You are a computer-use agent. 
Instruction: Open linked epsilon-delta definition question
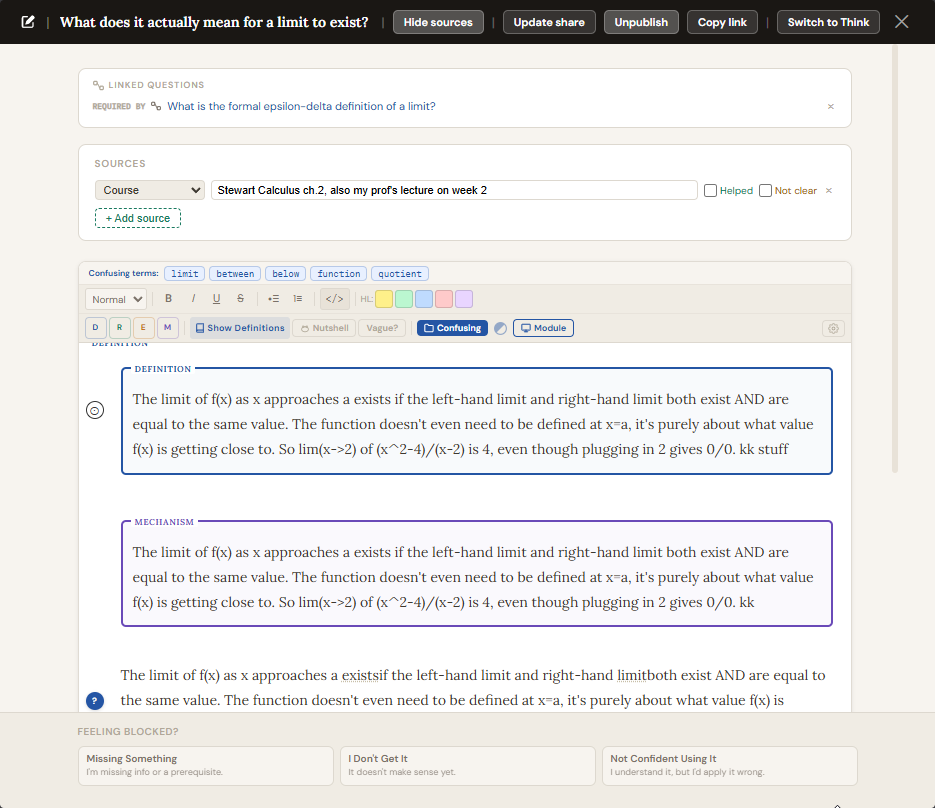(x=301, y=106)
